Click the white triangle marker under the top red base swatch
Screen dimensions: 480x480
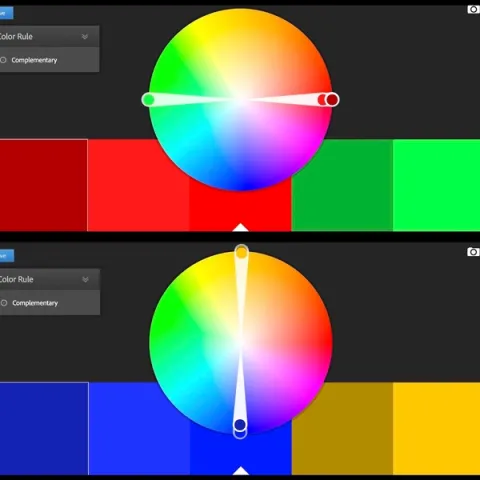[x=240, y=228]
